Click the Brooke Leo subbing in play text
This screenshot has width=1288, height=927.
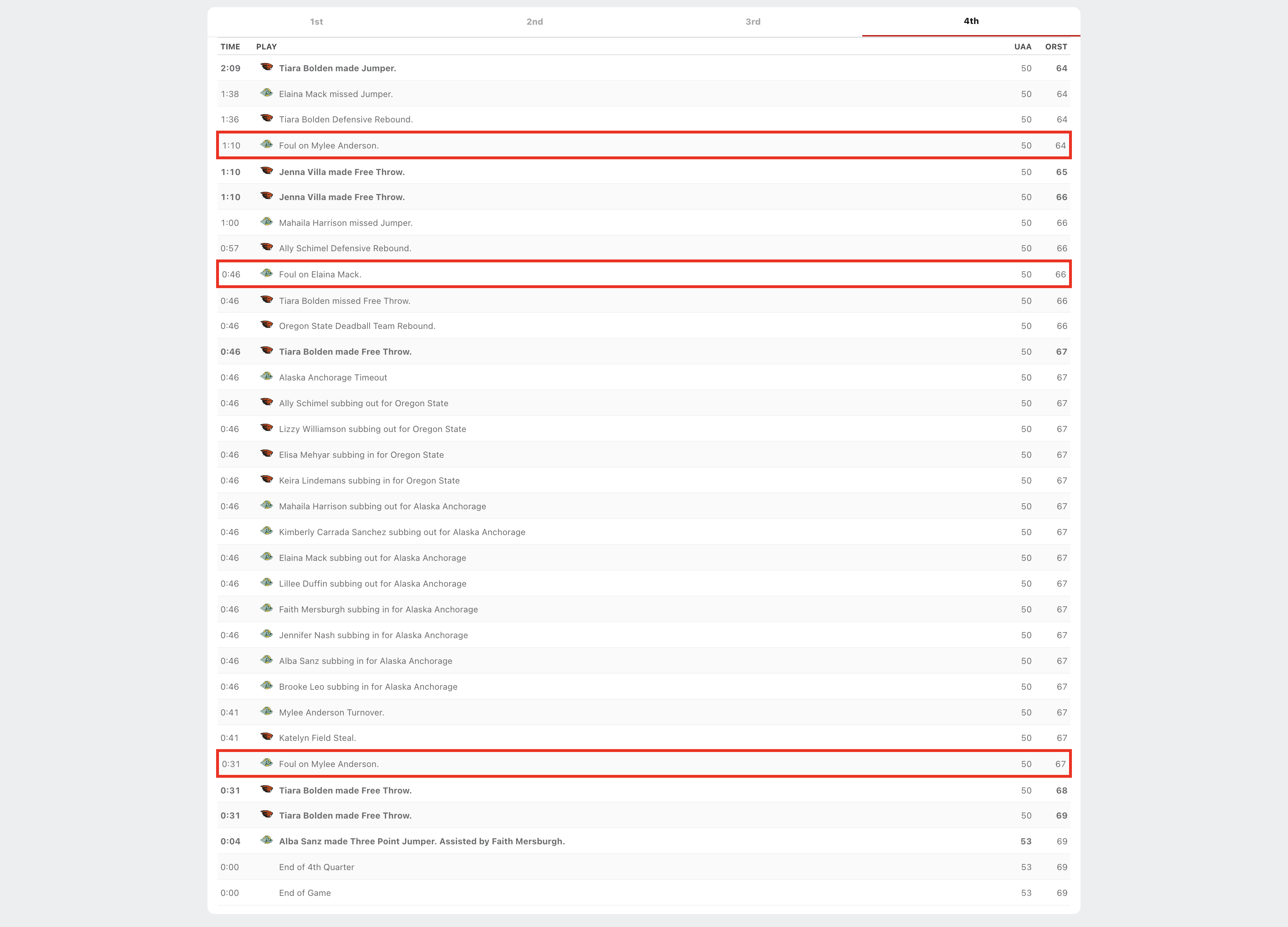pos(368,687)
